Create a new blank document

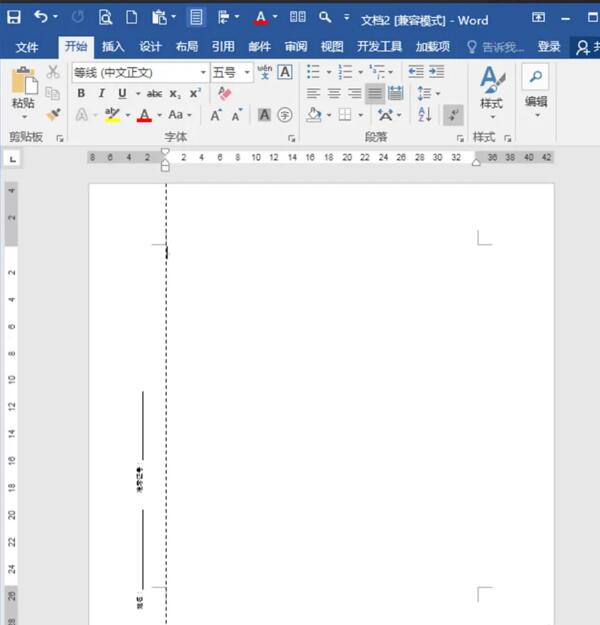(131, 18)
